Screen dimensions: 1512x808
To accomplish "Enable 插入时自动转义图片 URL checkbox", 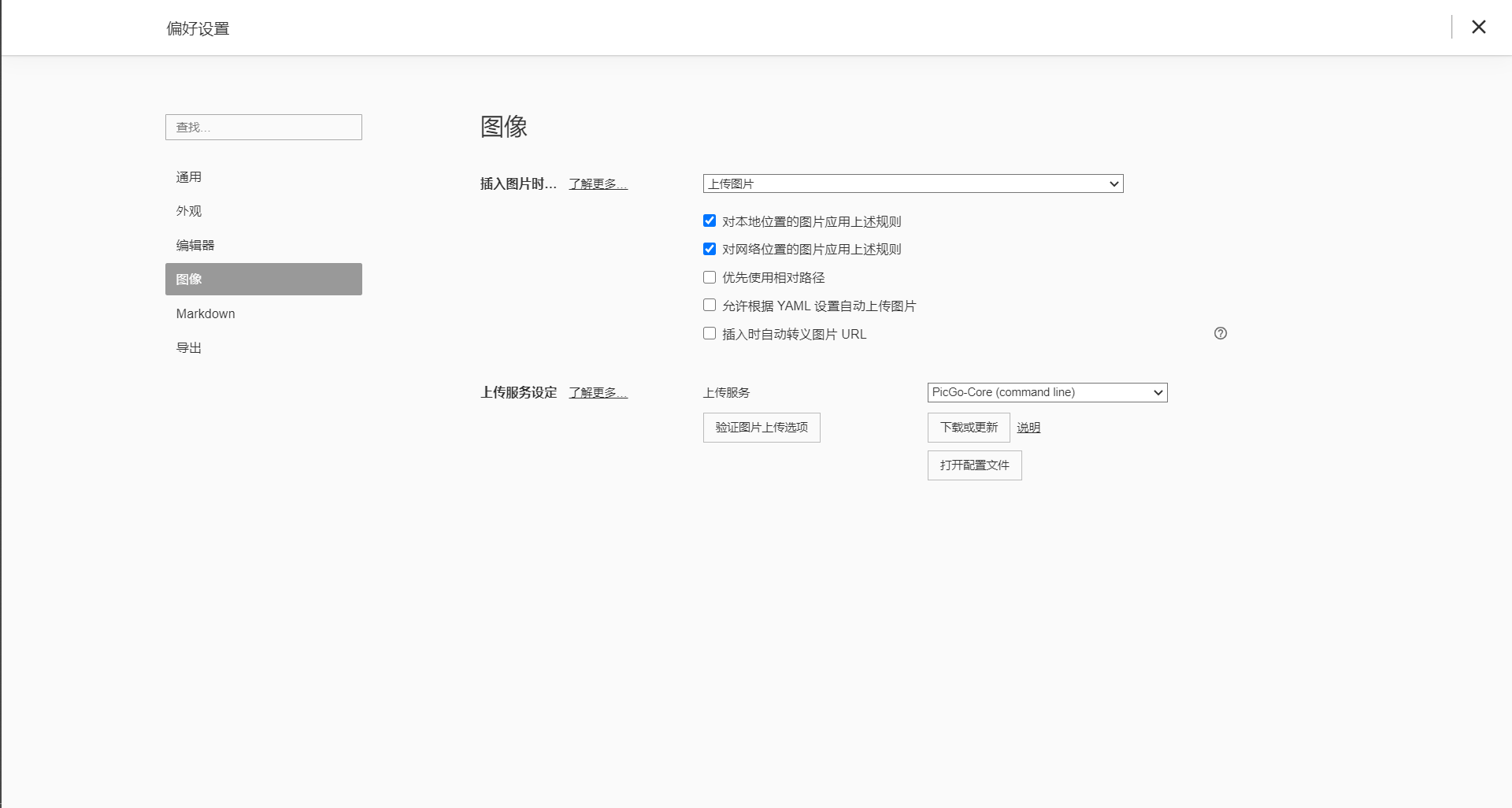I will (710, 333).
